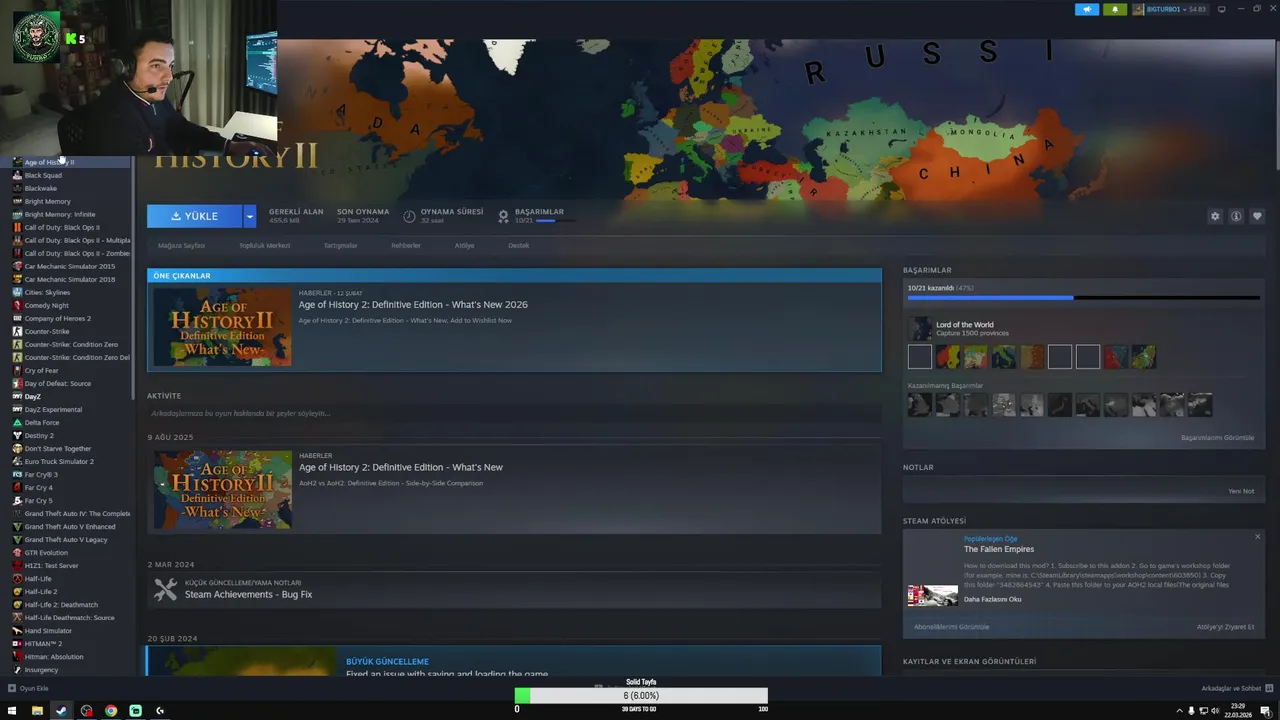Image resolution: width=1280 pixels, height=720 pixels.
Task: Click Far Cry 4 game icon
Action: click(17, 487)
